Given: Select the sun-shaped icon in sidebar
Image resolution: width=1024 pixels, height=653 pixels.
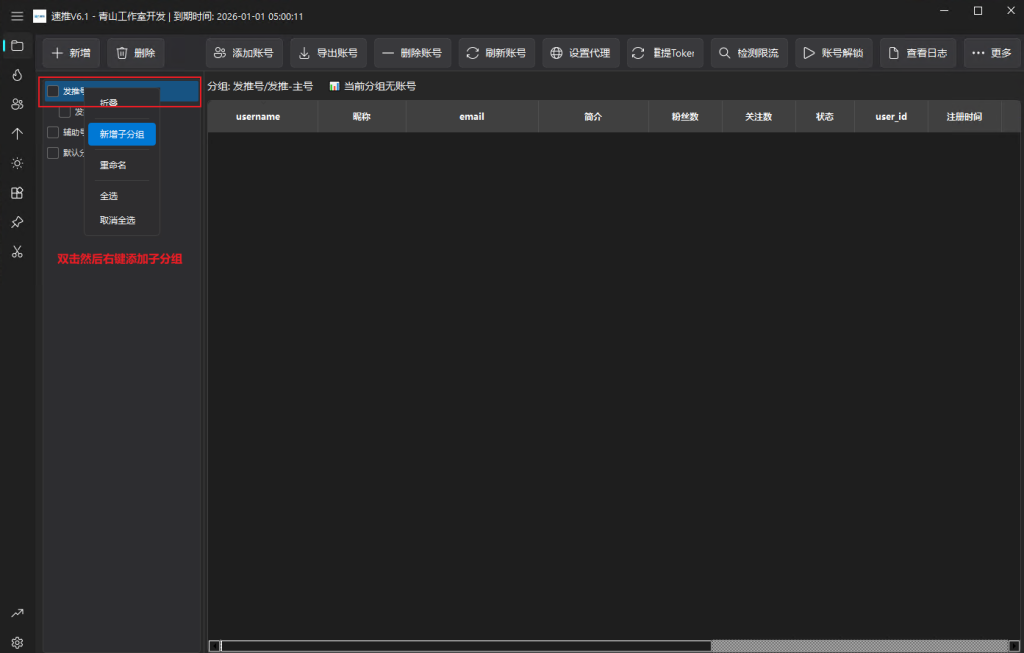Looking at the screenshot, I should (x=17, y=163).
